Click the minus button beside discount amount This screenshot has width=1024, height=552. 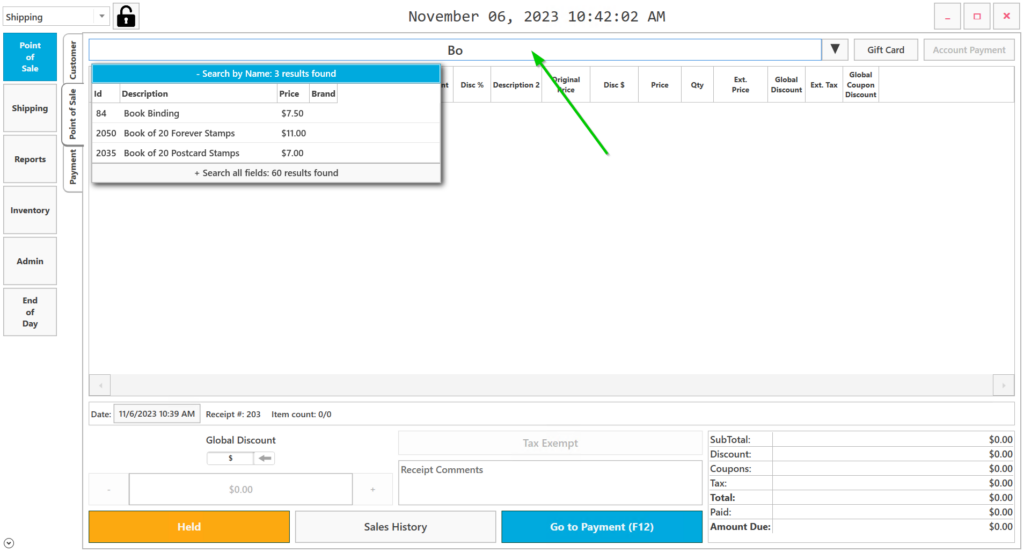[108, 490]
